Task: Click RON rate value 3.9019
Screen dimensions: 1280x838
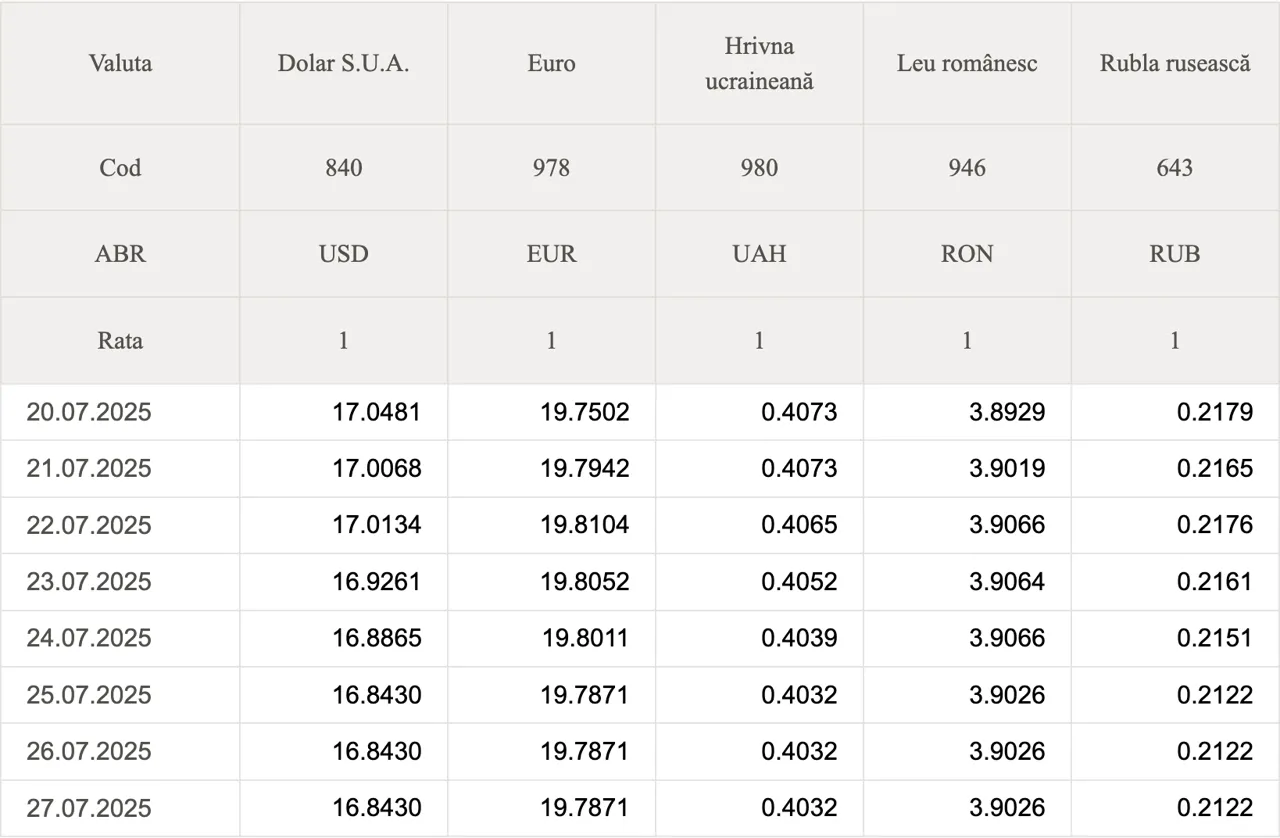Action: tap(1007, 469)
